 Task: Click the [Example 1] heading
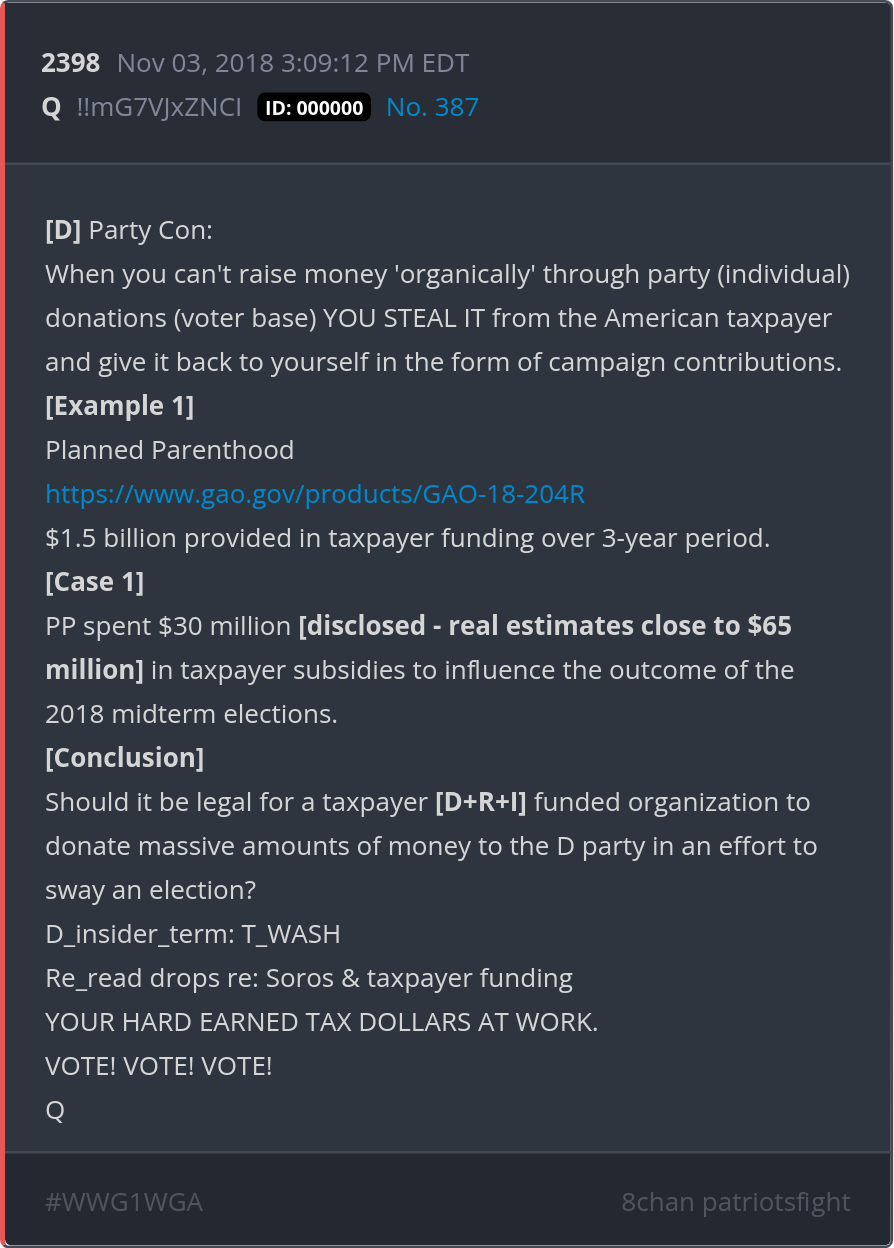click(120, 406)
